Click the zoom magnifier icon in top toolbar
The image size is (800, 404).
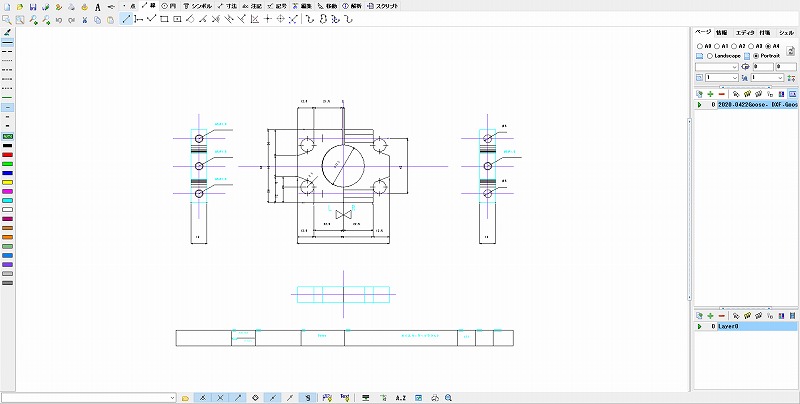click(x=7, y=19)
